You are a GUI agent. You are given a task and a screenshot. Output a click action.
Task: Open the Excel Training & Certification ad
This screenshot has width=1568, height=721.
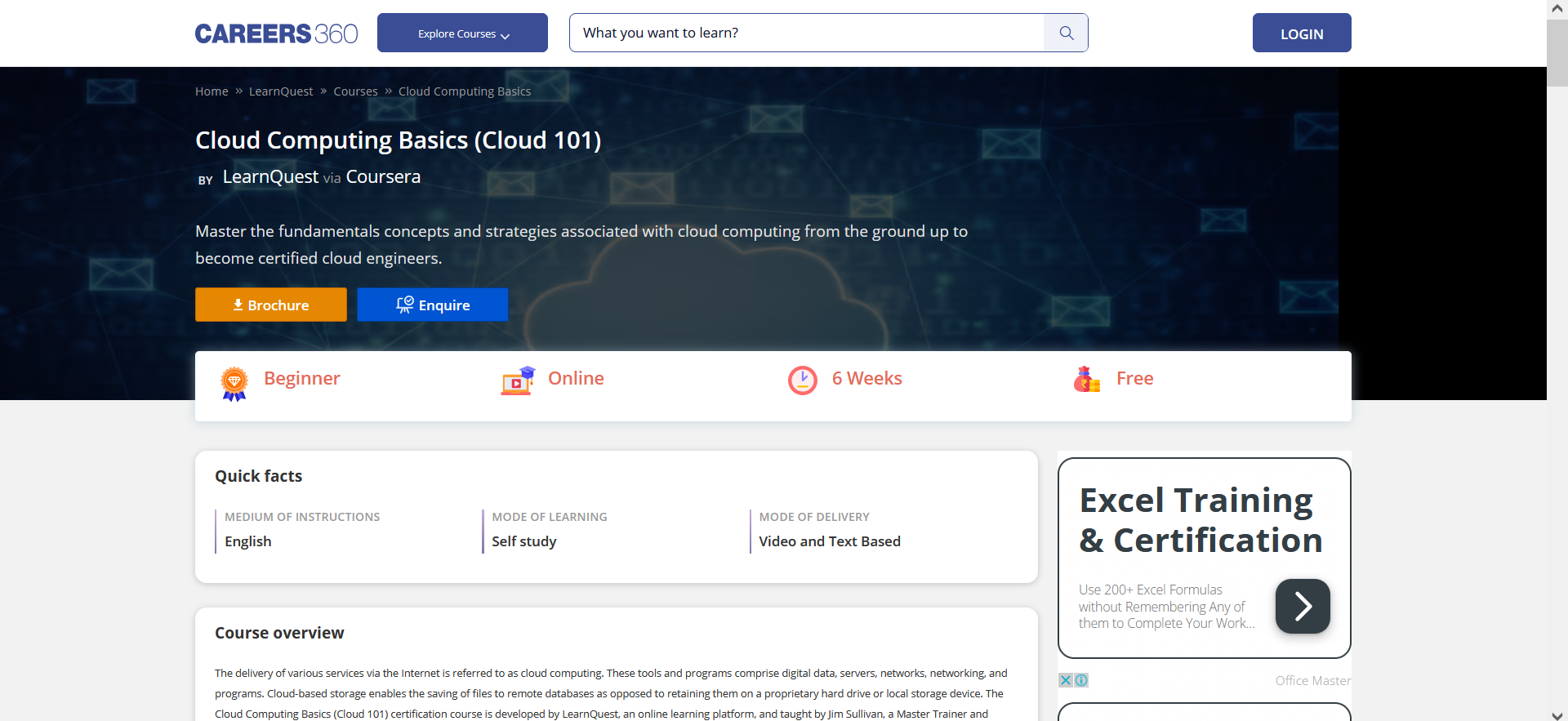pyautogui.click(x=1200, y=520)
